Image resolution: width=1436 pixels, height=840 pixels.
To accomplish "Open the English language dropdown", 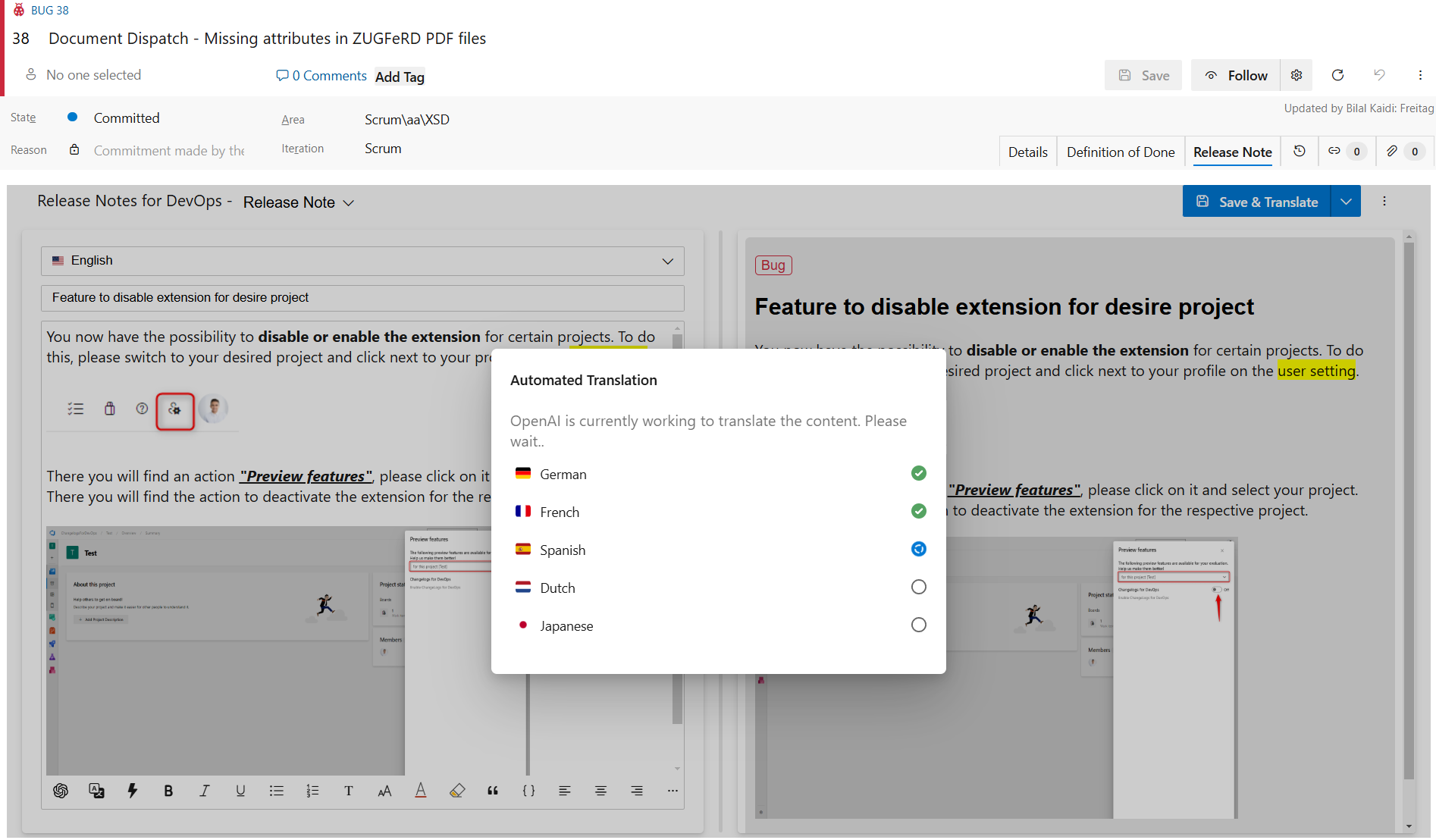I will click(362, 261).
